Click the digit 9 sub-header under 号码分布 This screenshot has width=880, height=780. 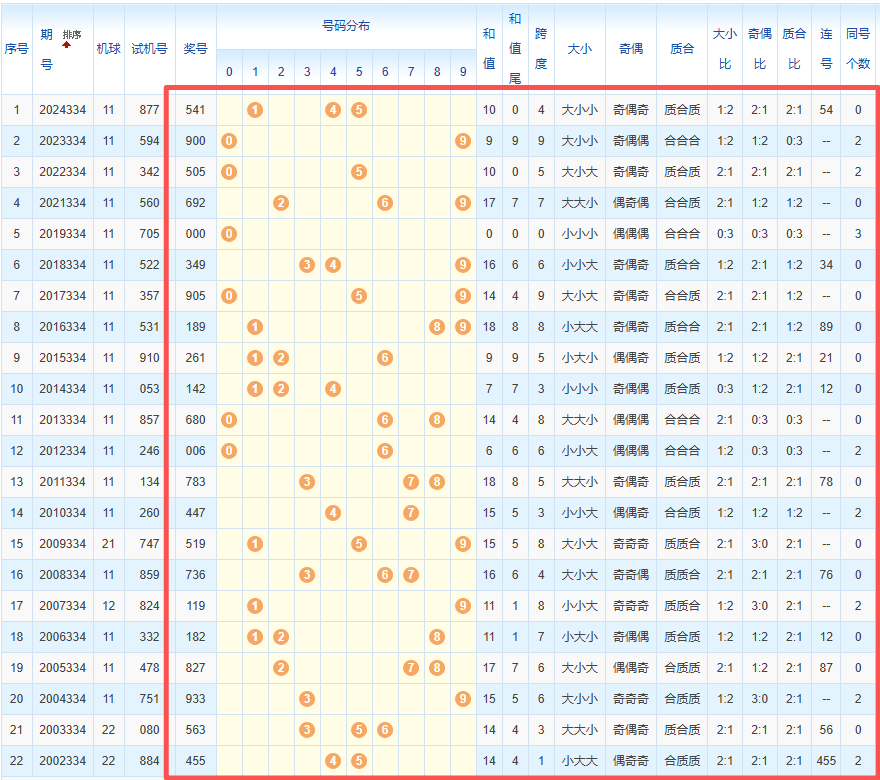462,72
